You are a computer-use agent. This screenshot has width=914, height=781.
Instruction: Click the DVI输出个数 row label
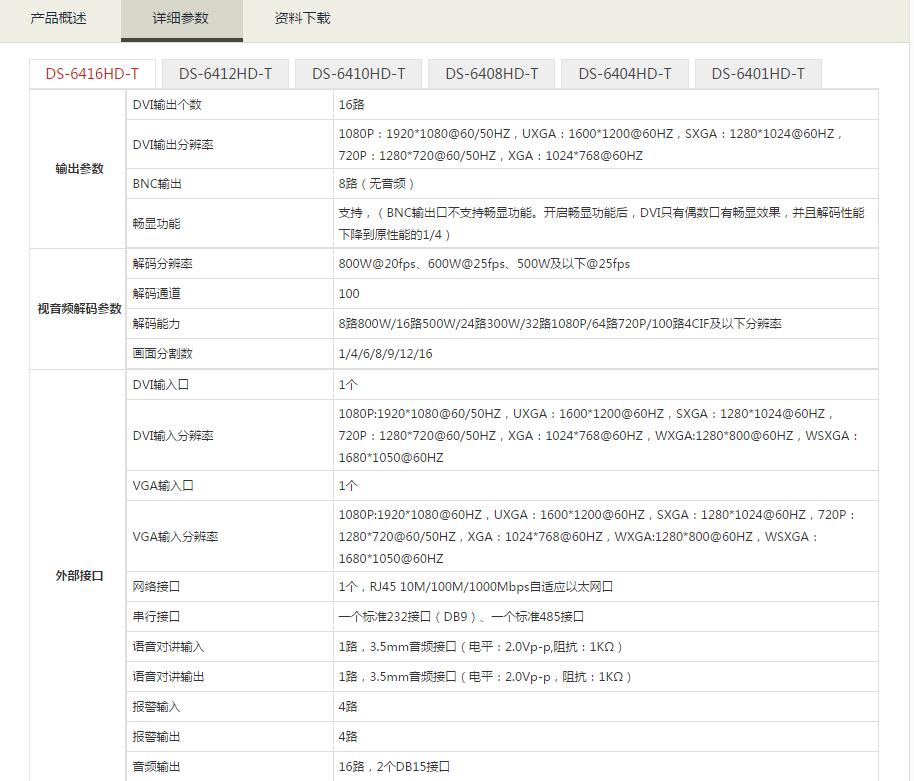[167, 105]
